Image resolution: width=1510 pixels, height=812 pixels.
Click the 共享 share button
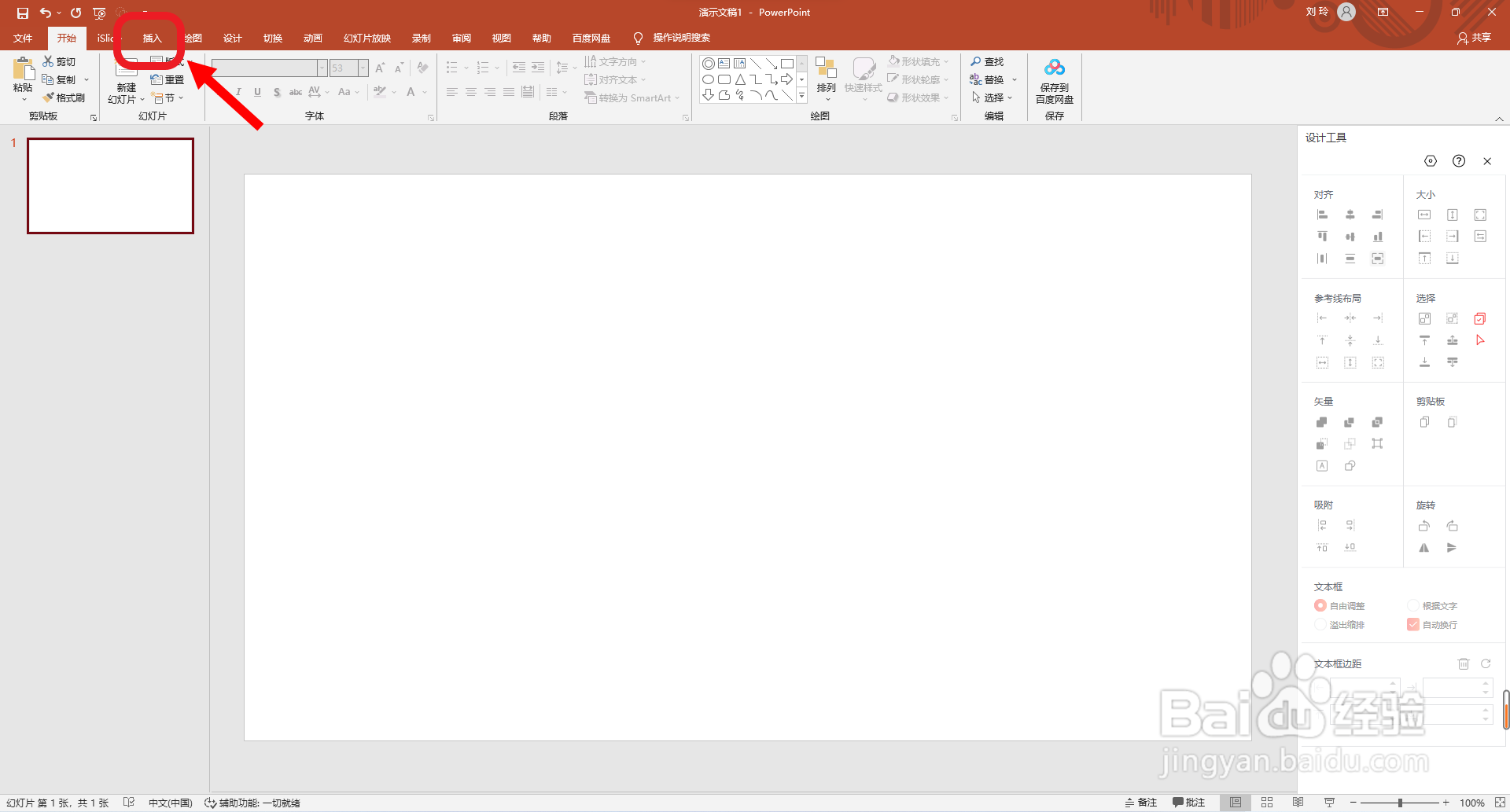(1475, 38)
